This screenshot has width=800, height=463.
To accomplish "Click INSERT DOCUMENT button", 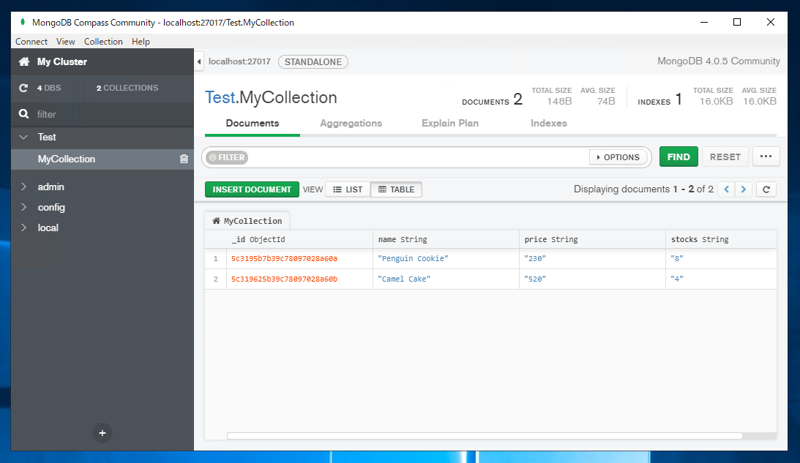I will [252, 189].
